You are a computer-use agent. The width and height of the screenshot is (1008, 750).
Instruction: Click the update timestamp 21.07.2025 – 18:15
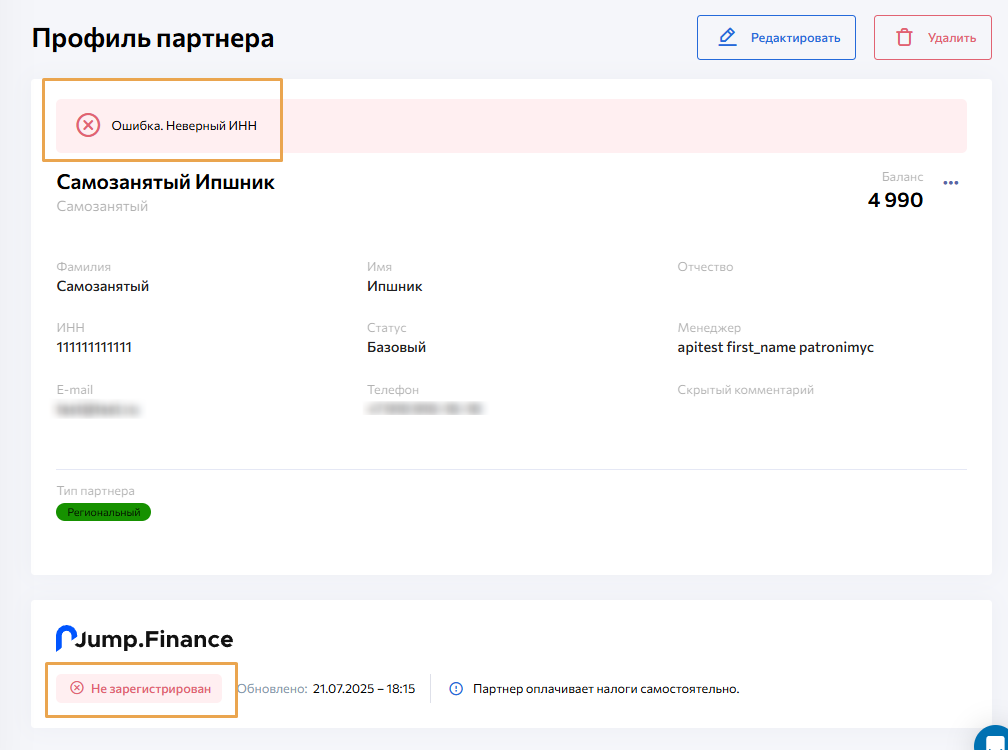pyautogui.click(x=363, y=689)
